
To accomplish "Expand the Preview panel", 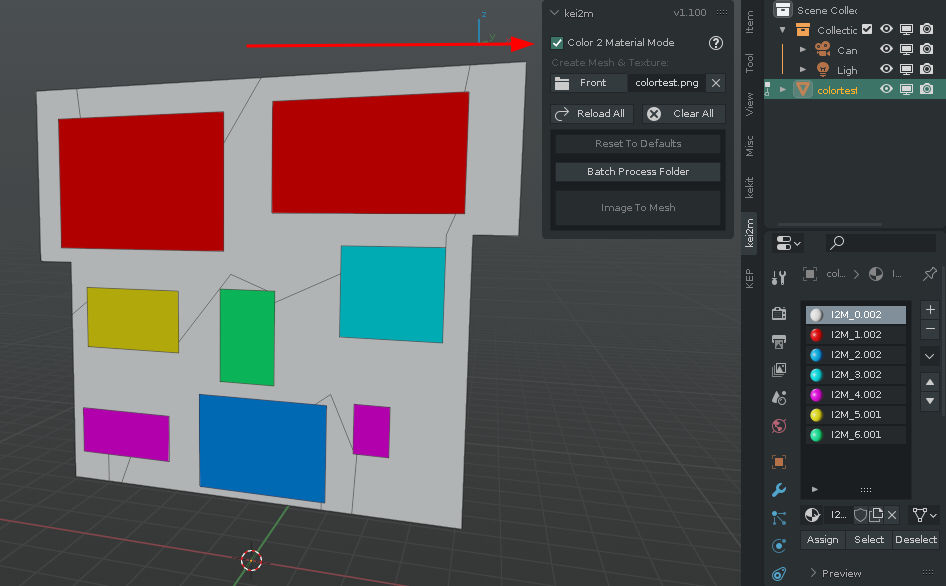I will (813, 573).
